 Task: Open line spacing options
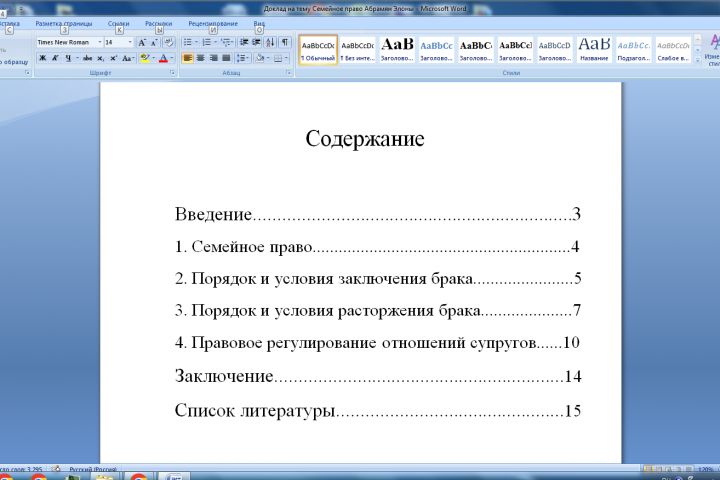point(242,58)
